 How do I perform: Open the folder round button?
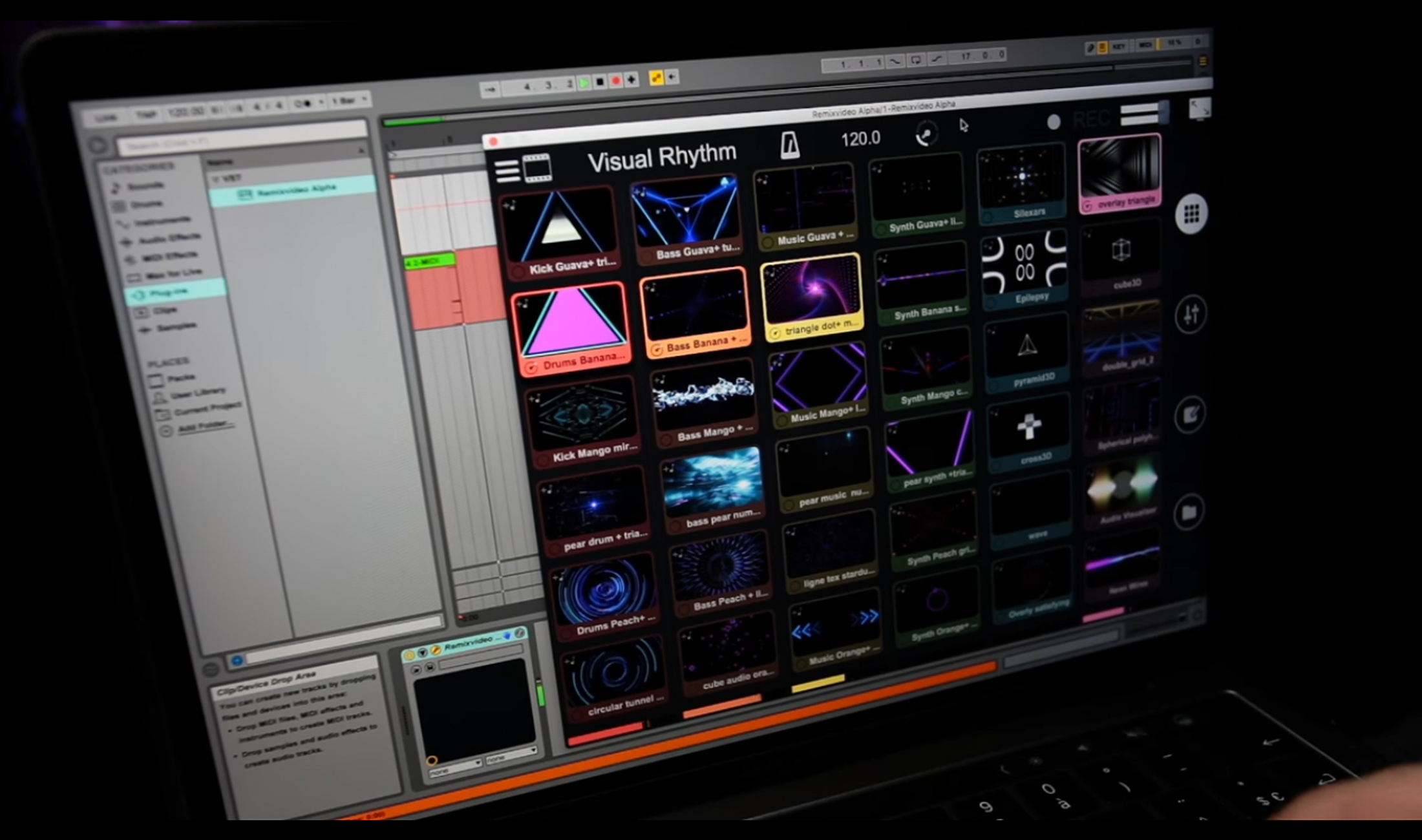(1189, 512)
